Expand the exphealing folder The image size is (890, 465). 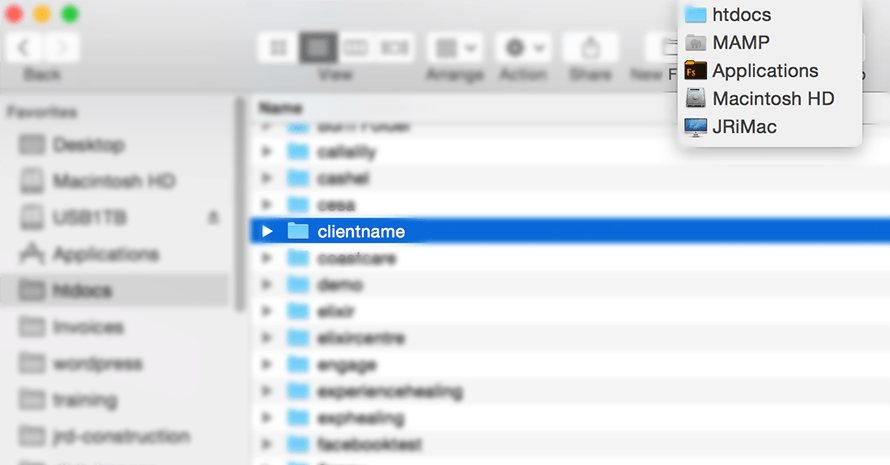266,417
